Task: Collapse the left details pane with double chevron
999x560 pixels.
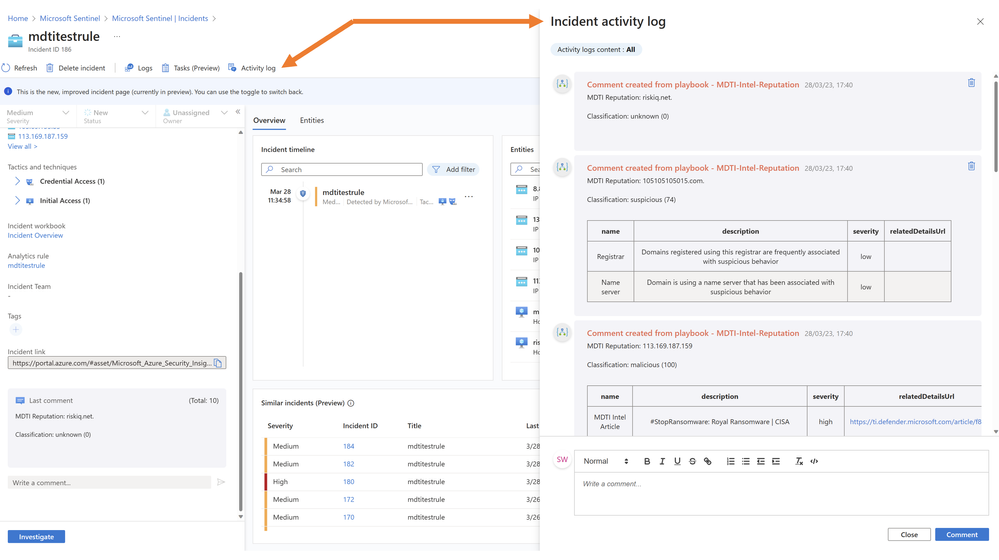Action: pyautogui.click(x=238, y=112)
